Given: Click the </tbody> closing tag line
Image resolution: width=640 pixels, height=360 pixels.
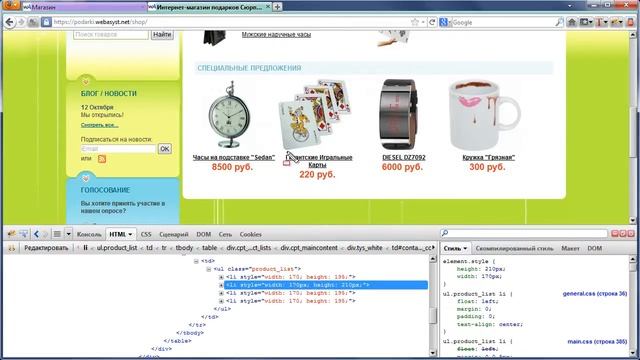Looking at the screenshot, I should 190,333.
